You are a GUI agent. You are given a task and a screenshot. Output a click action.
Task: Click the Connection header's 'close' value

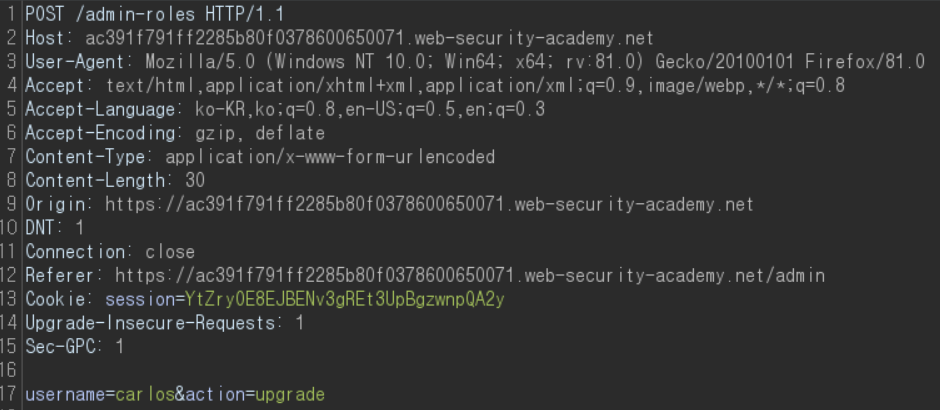(170, 251)
